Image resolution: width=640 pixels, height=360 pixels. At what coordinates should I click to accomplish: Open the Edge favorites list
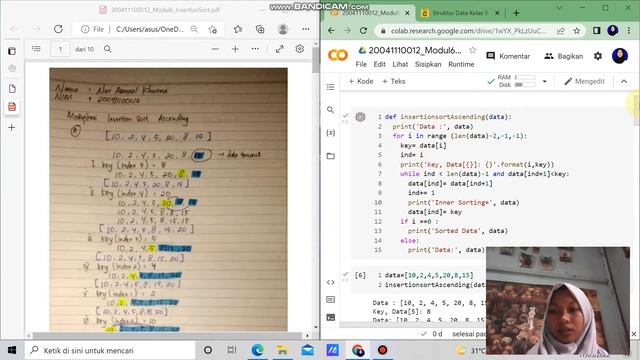(x=238, y=29)
